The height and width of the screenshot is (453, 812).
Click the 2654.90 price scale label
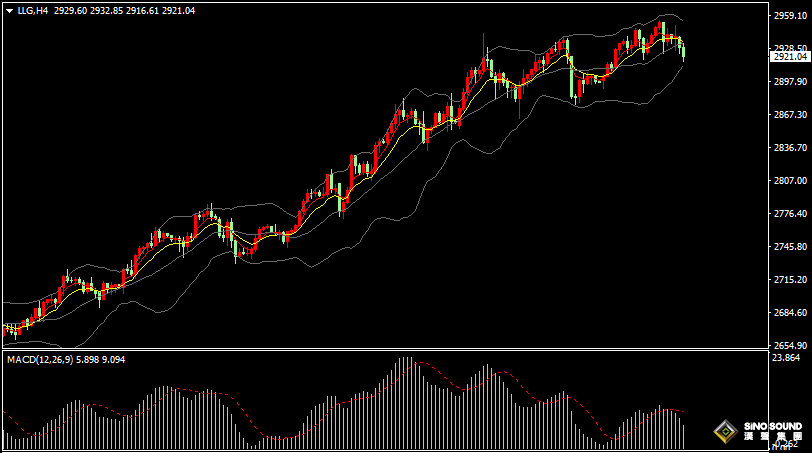pyautogui.click(x=790, y=345)
